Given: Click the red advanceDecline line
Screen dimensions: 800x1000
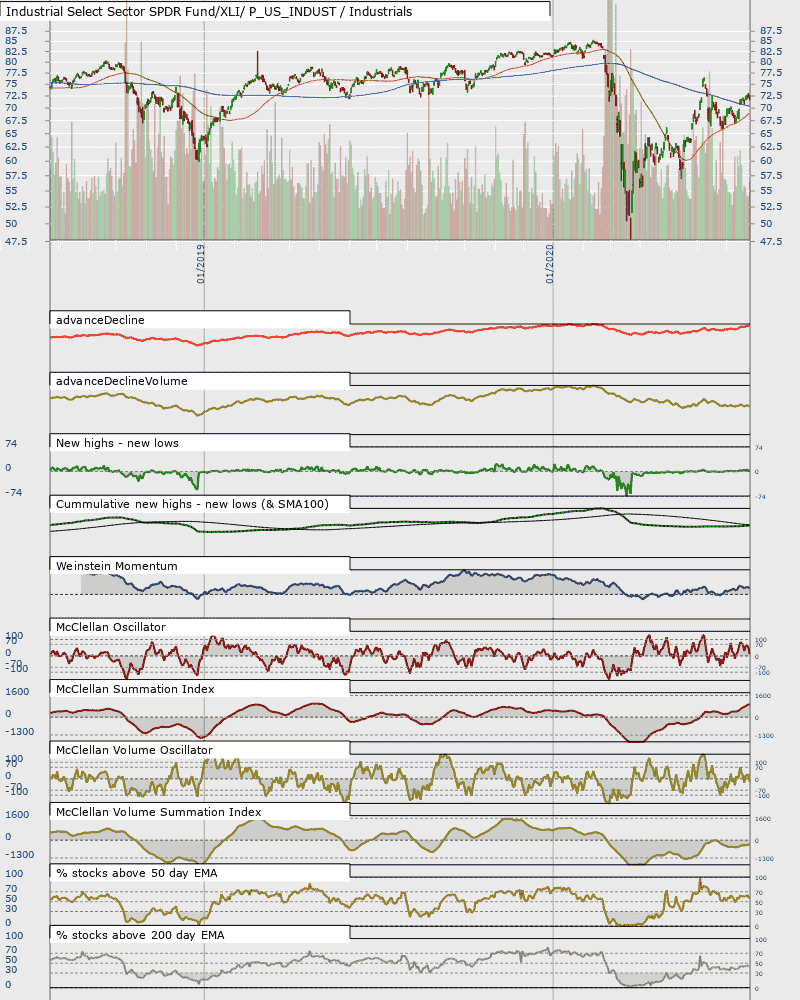Looking at the screenshot, I should pos(383,332).
